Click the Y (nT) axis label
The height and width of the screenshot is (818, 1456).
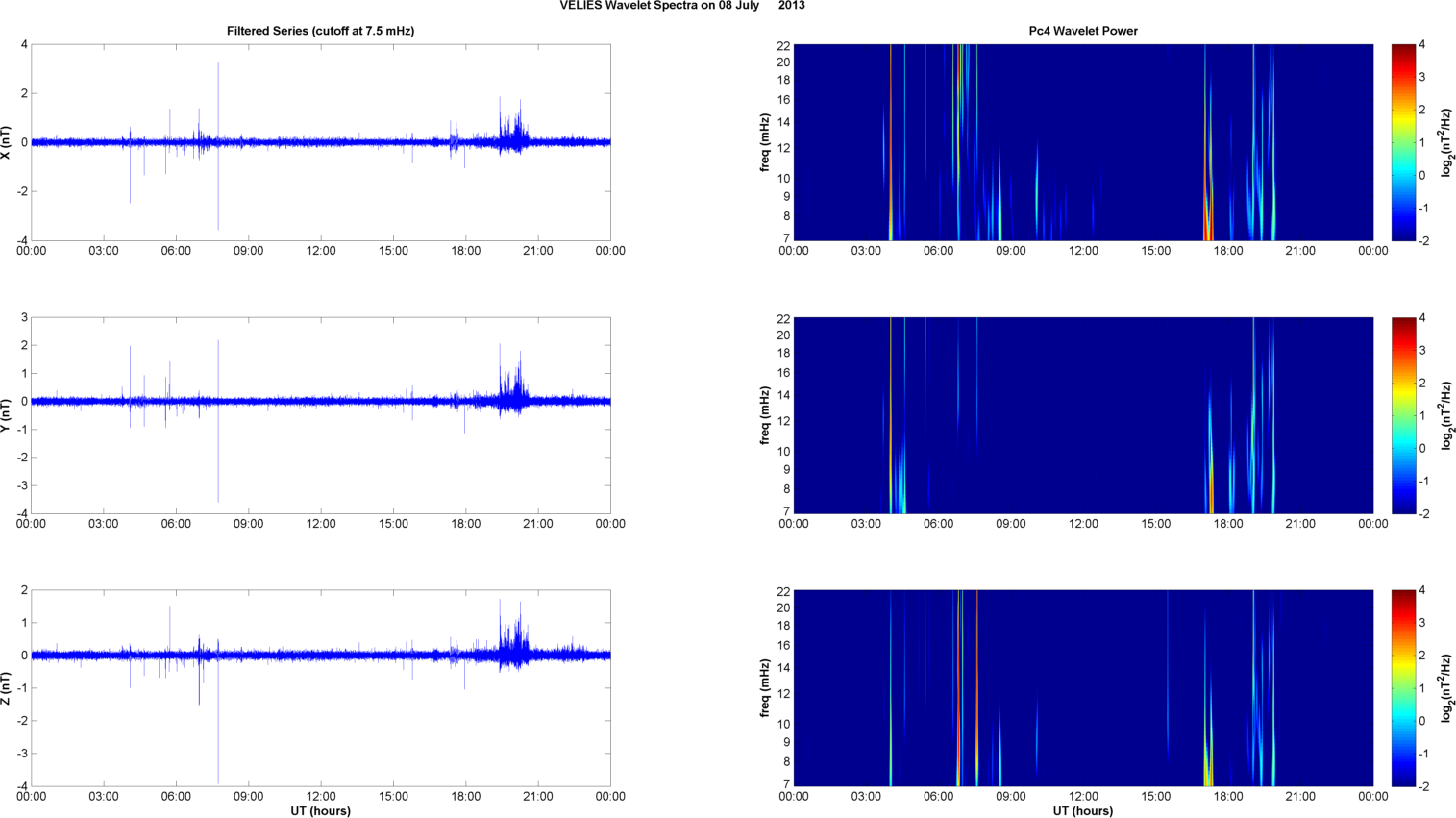click(8, 415)
